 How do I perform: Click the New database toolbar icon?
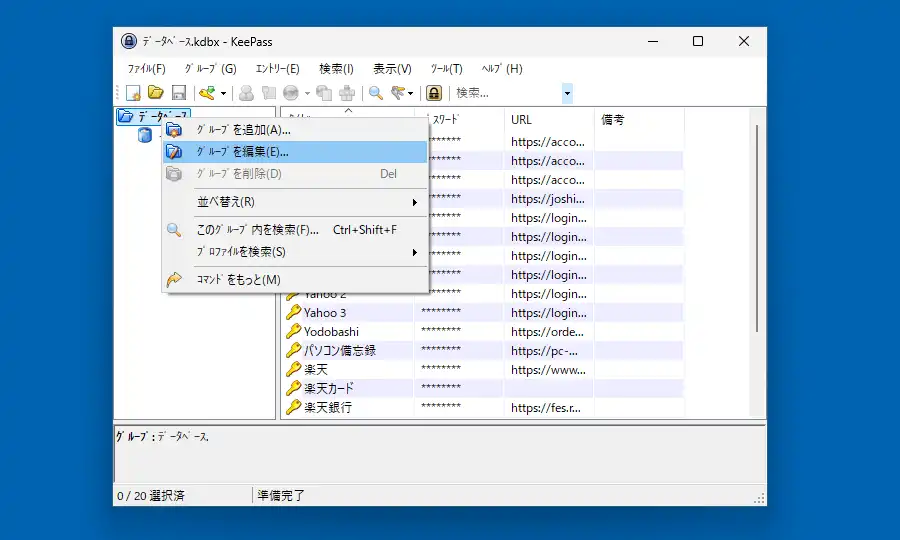[133, 93]
